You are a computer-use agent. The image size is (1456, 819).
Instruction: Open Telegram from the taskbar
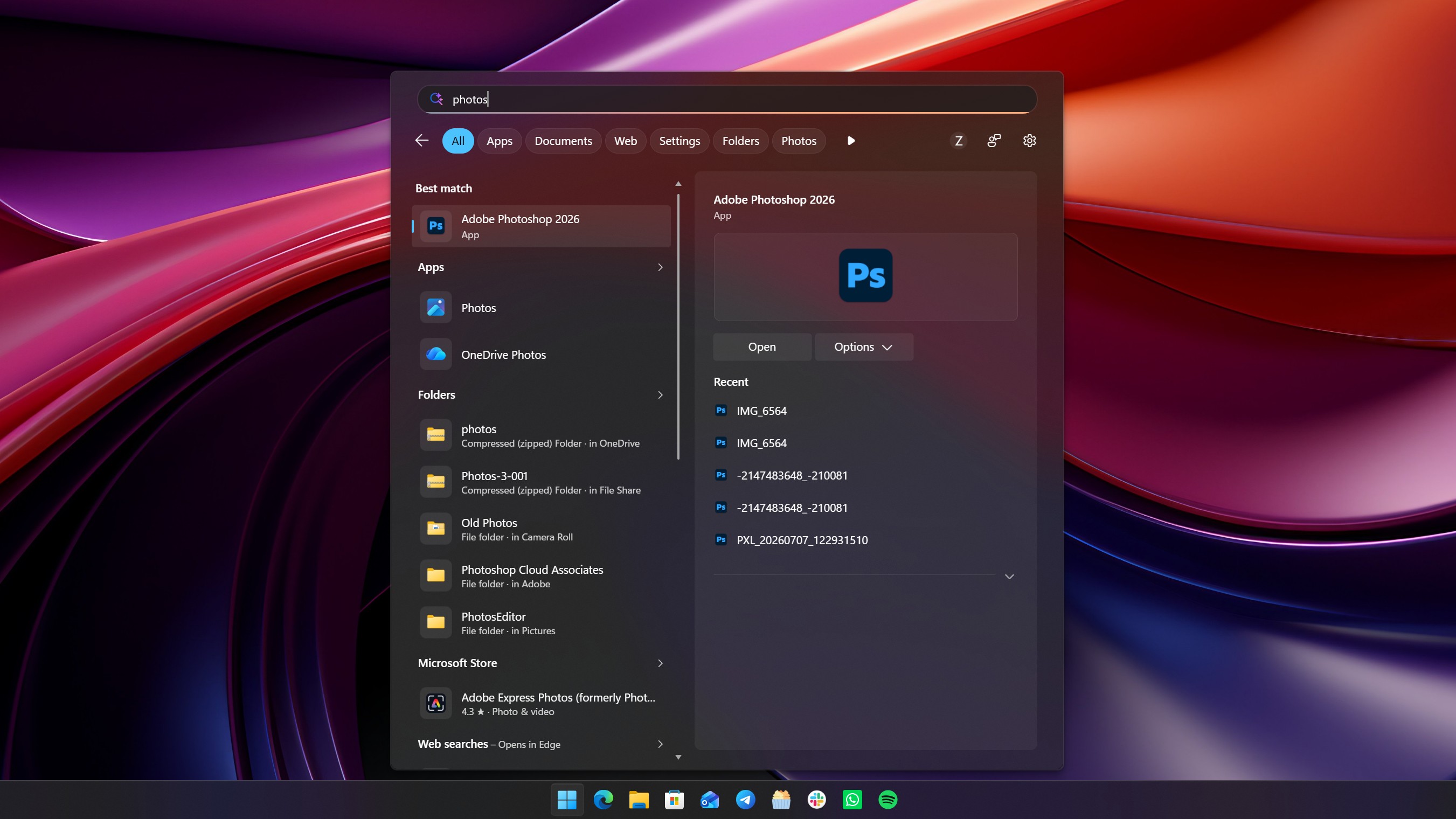click(746, 800)
